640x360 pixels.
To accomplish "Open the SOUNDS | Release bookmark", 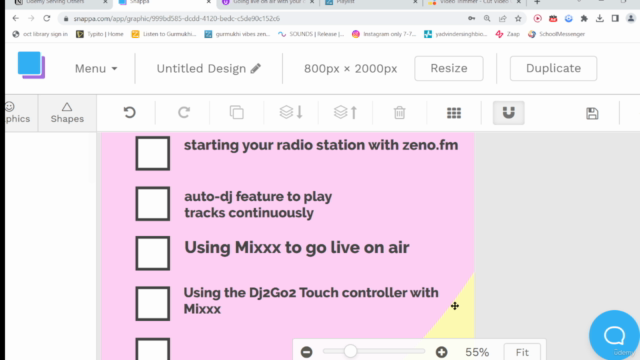I will click(x=311, y=34).
